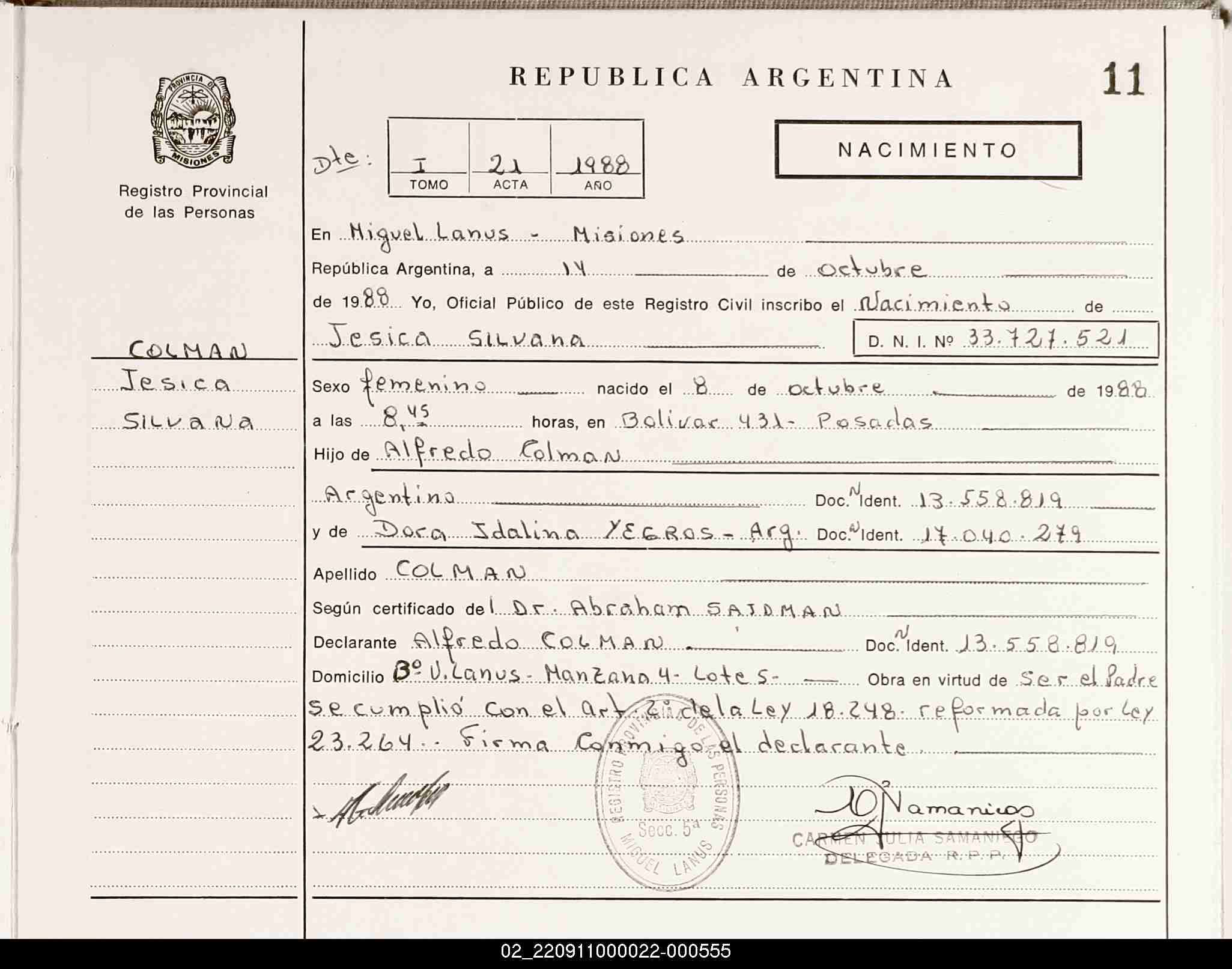Click the NACIMIENTO box

[x=927, y=150]
